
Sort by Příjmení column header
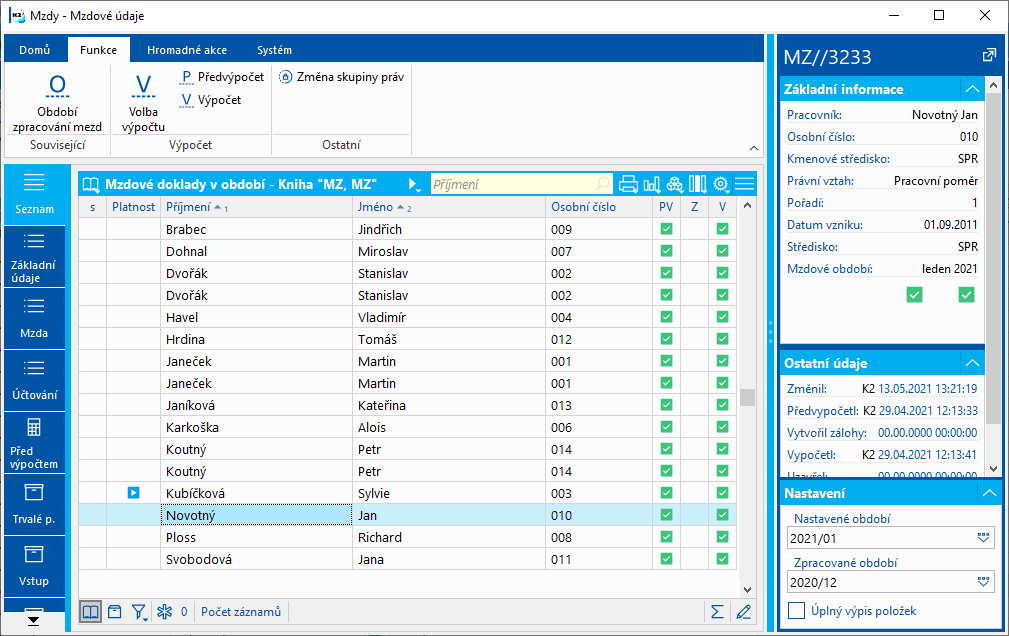[256, 207]
